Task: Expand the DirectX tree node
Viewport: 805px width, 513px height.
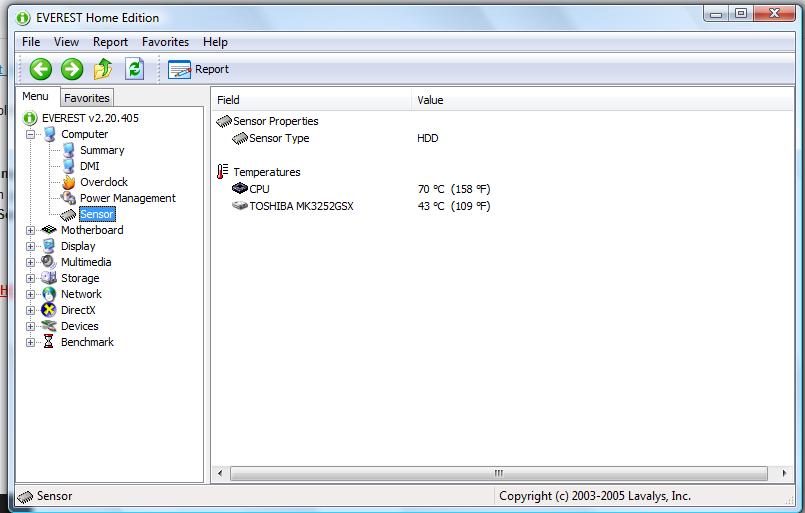Action: (x=30, y=311)
